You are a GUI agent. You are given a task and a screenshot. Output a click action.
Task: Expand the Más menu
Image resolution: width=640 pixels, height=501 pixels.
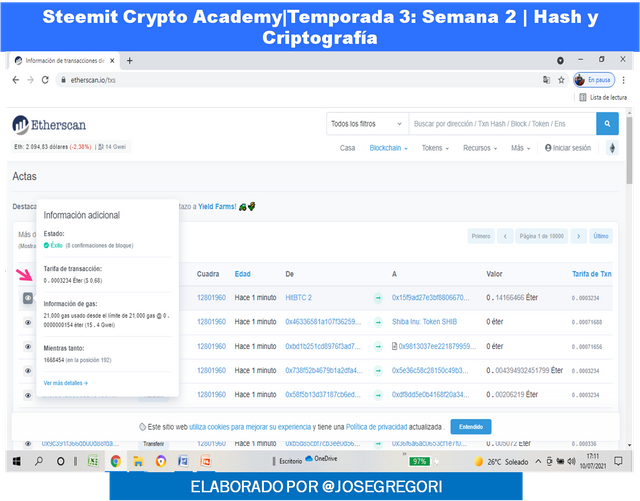pyautogui.click(x=520, y=148)
